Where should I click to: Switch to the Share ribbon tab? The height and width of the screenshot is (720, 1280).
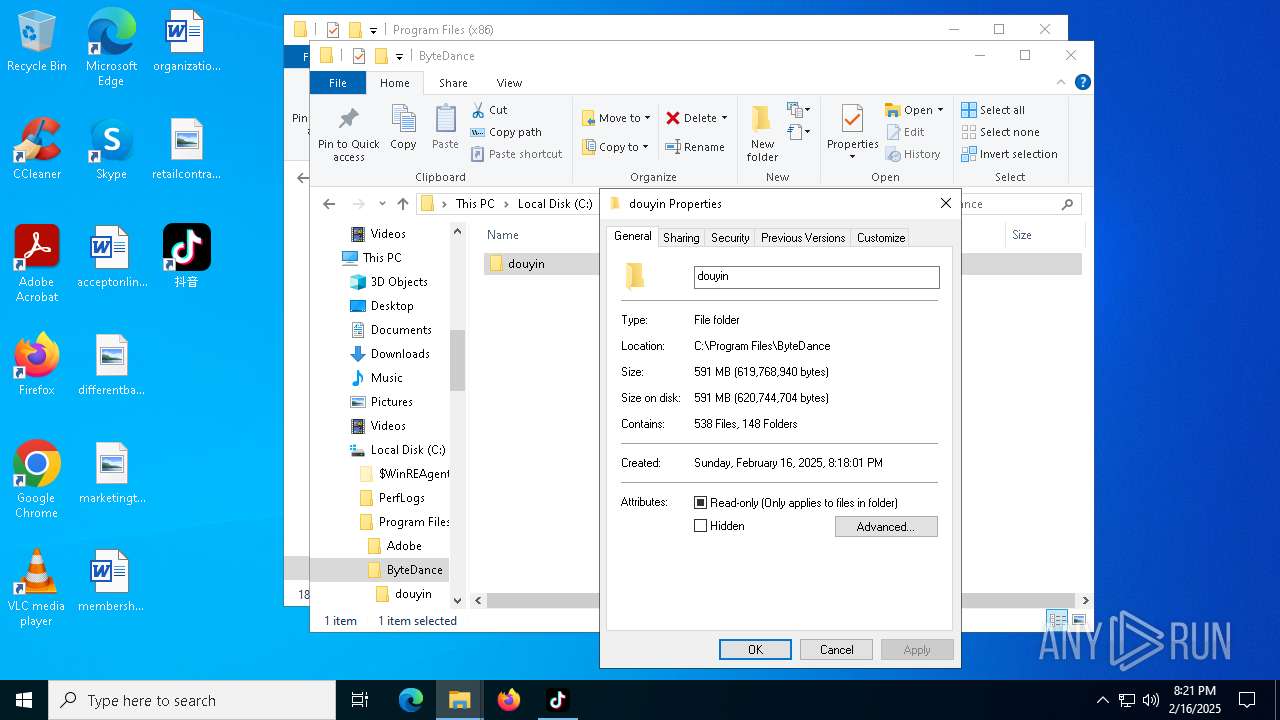[x=453, y=83]
